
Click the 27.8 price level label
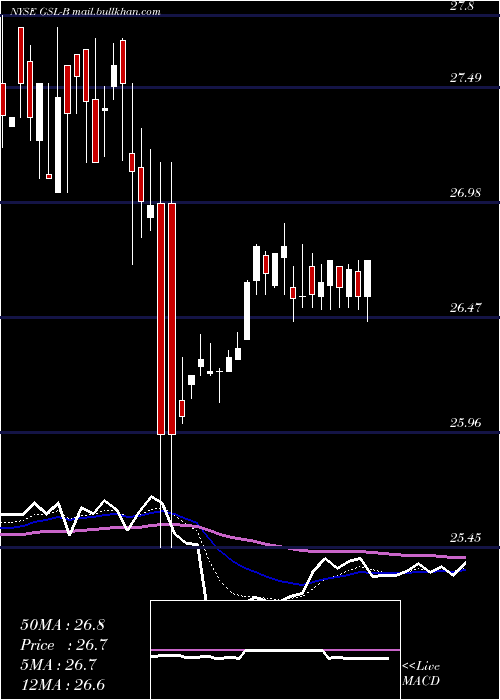pyautogui.click(x=461, y=7)
